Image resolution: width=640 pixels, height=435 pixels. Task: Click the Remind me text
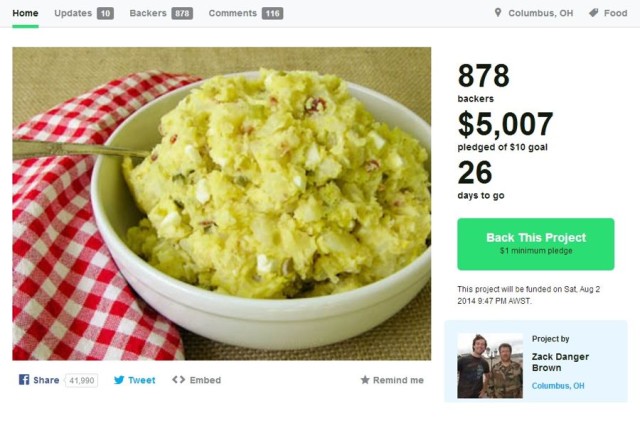398,380
